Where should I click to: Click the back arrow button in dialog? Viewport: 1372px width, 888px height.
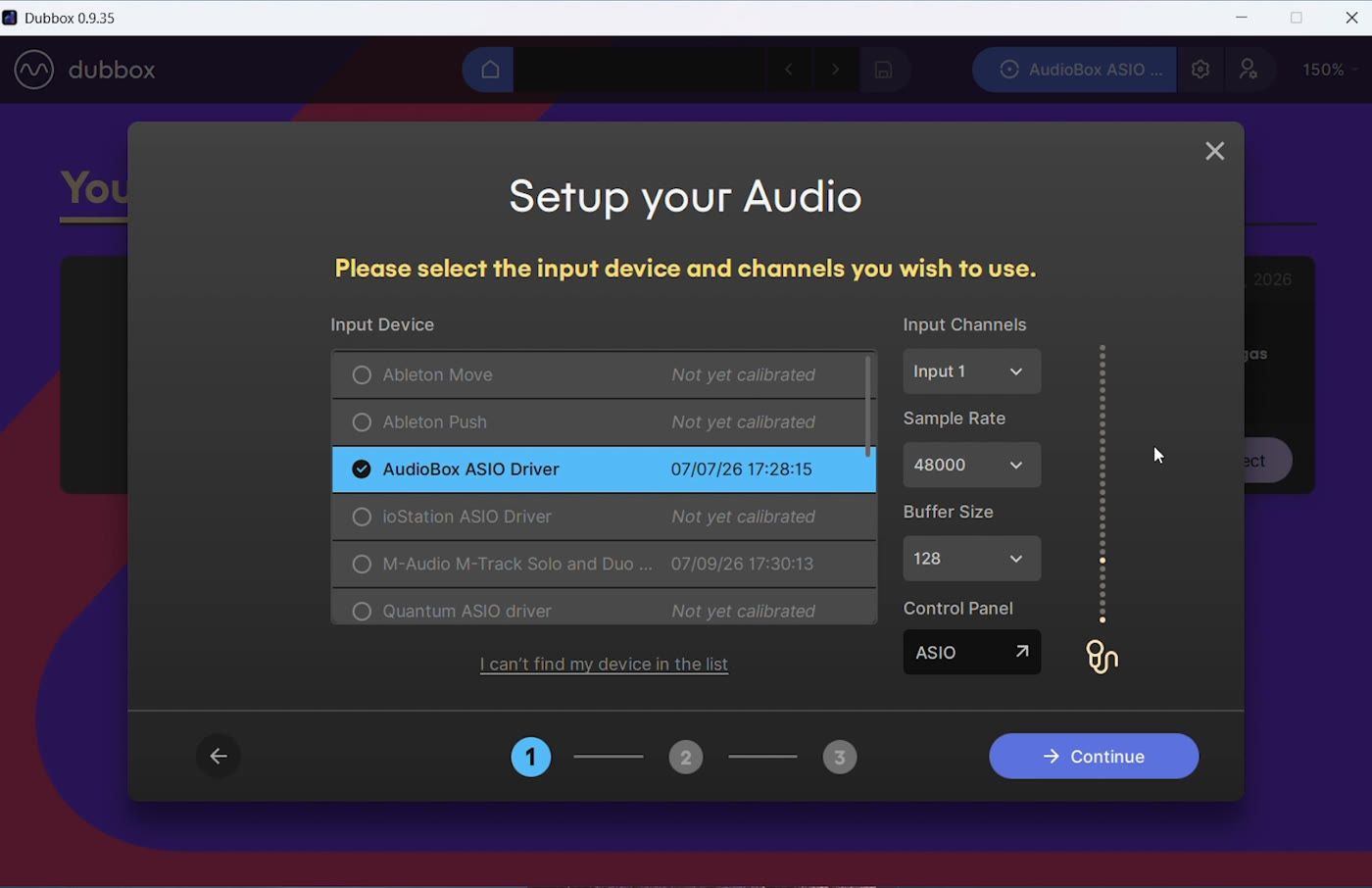(x=219, y=756)
